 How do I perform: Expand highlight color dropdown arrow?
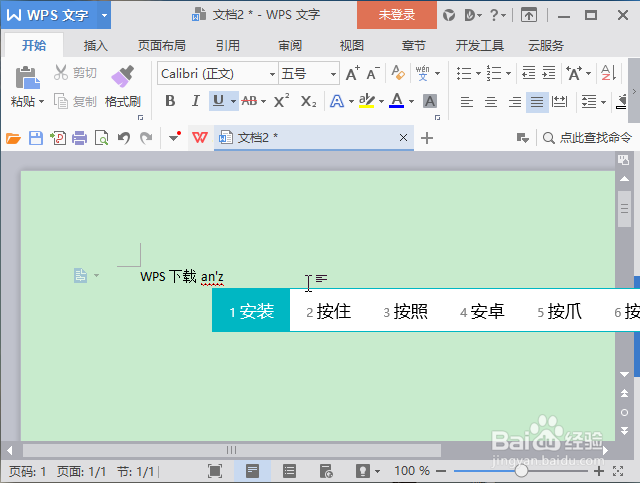[x=381, y=101]
